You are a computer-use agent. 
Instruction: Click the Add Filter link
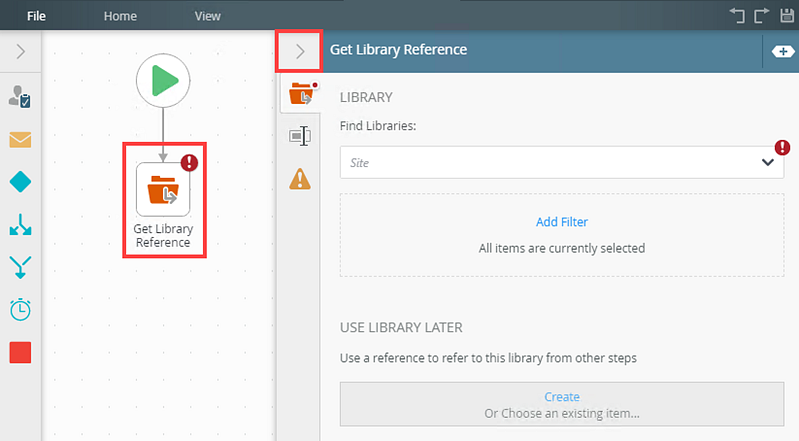(562, 222)
